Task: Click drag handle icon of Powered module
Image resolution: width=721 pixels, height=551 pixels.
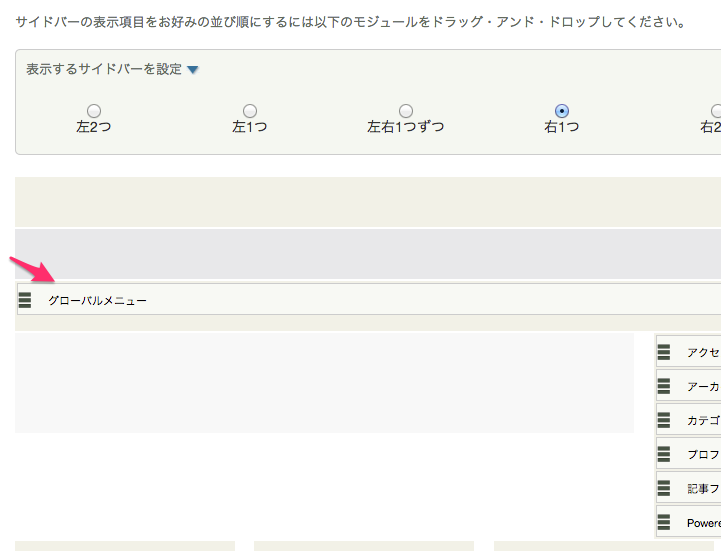Action: coord(664,522)
